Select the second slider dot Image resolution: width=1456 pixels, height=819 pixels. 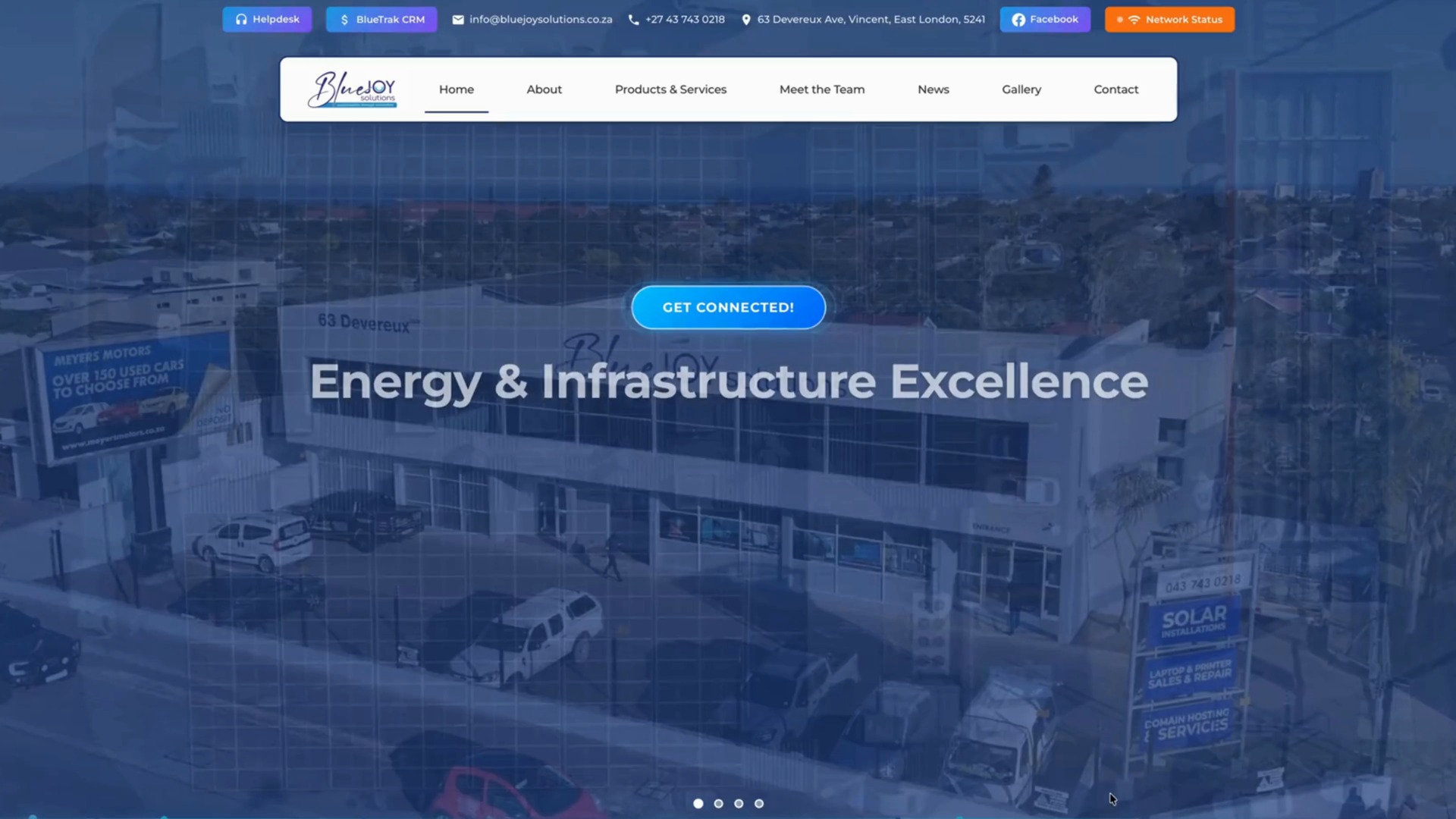[719, 803]
